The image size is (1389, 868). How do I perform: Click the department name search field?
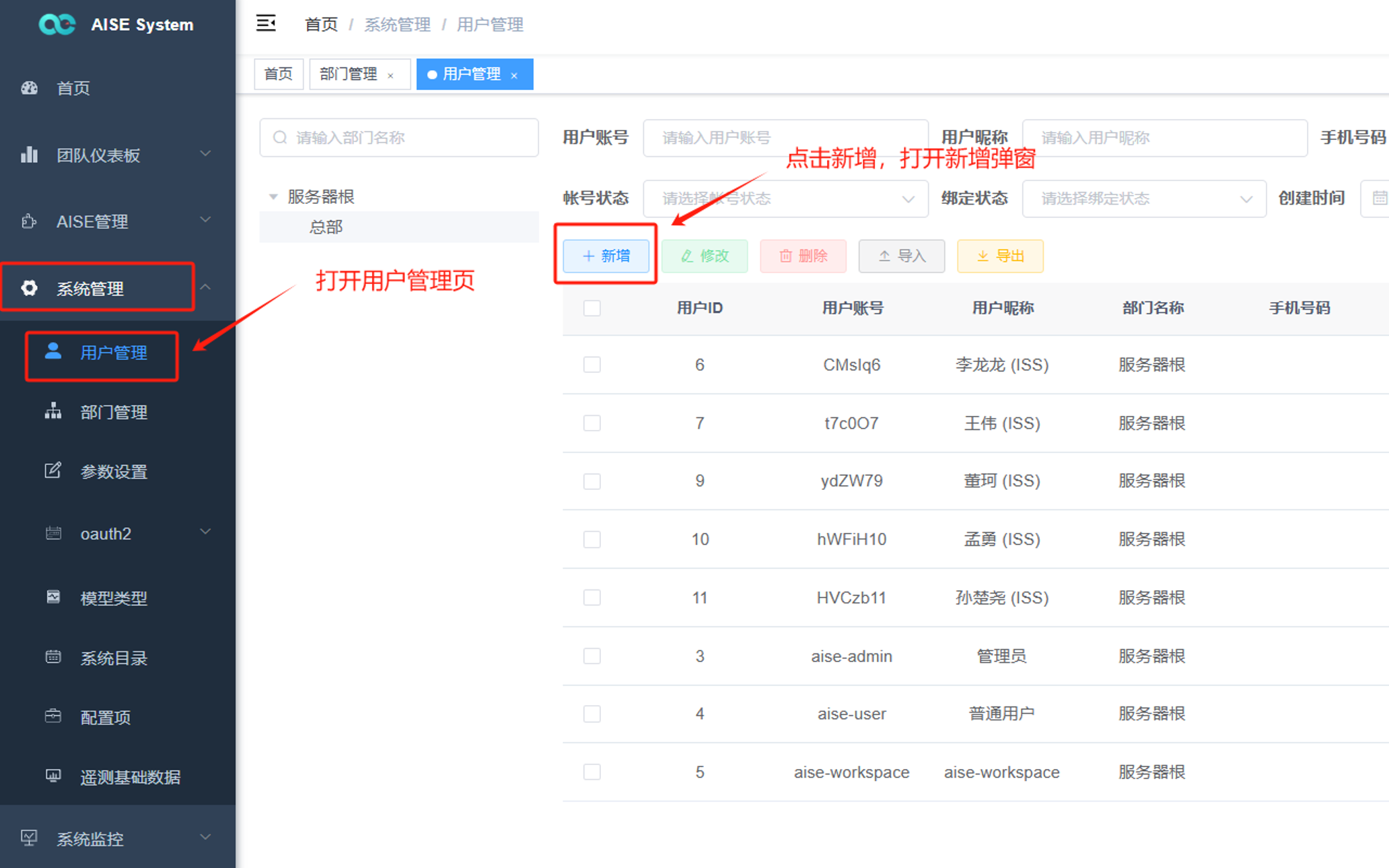click(399, 138)
